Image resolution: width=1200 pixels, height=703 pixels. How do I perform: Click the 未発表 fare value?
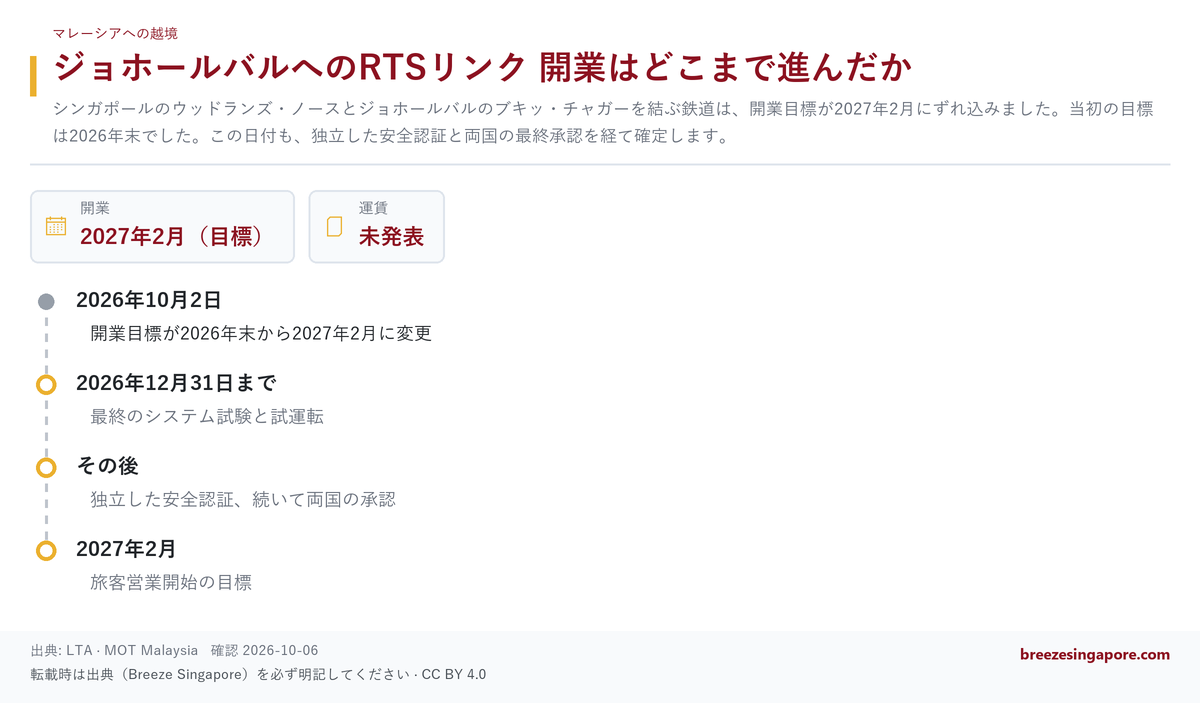(391, 237)
